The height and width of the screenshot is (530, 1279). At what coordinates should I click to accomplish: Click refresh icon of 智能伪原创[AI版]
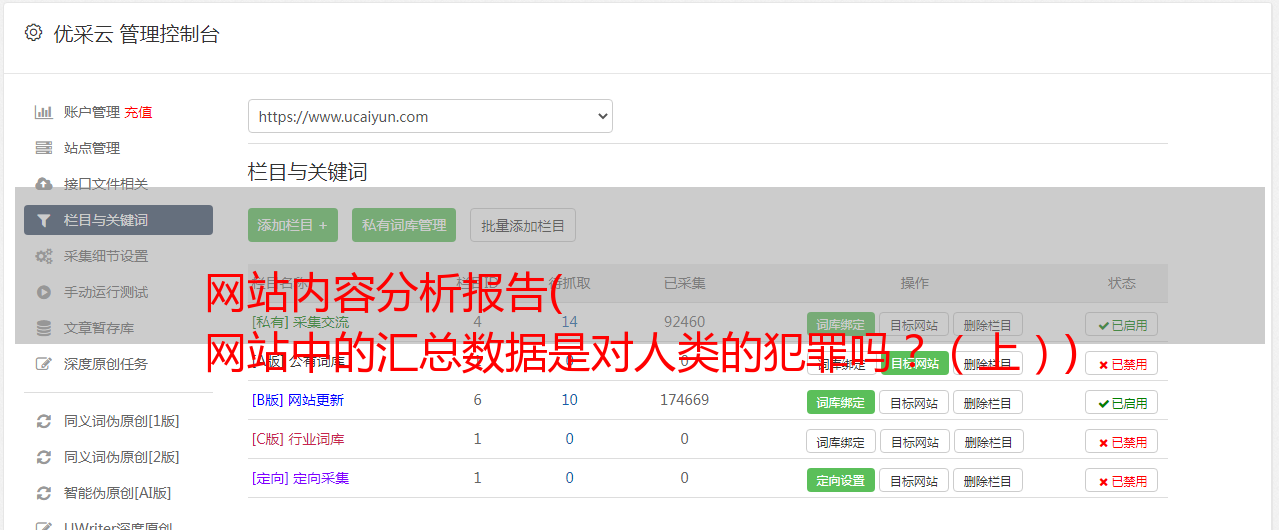click(44, 493)
